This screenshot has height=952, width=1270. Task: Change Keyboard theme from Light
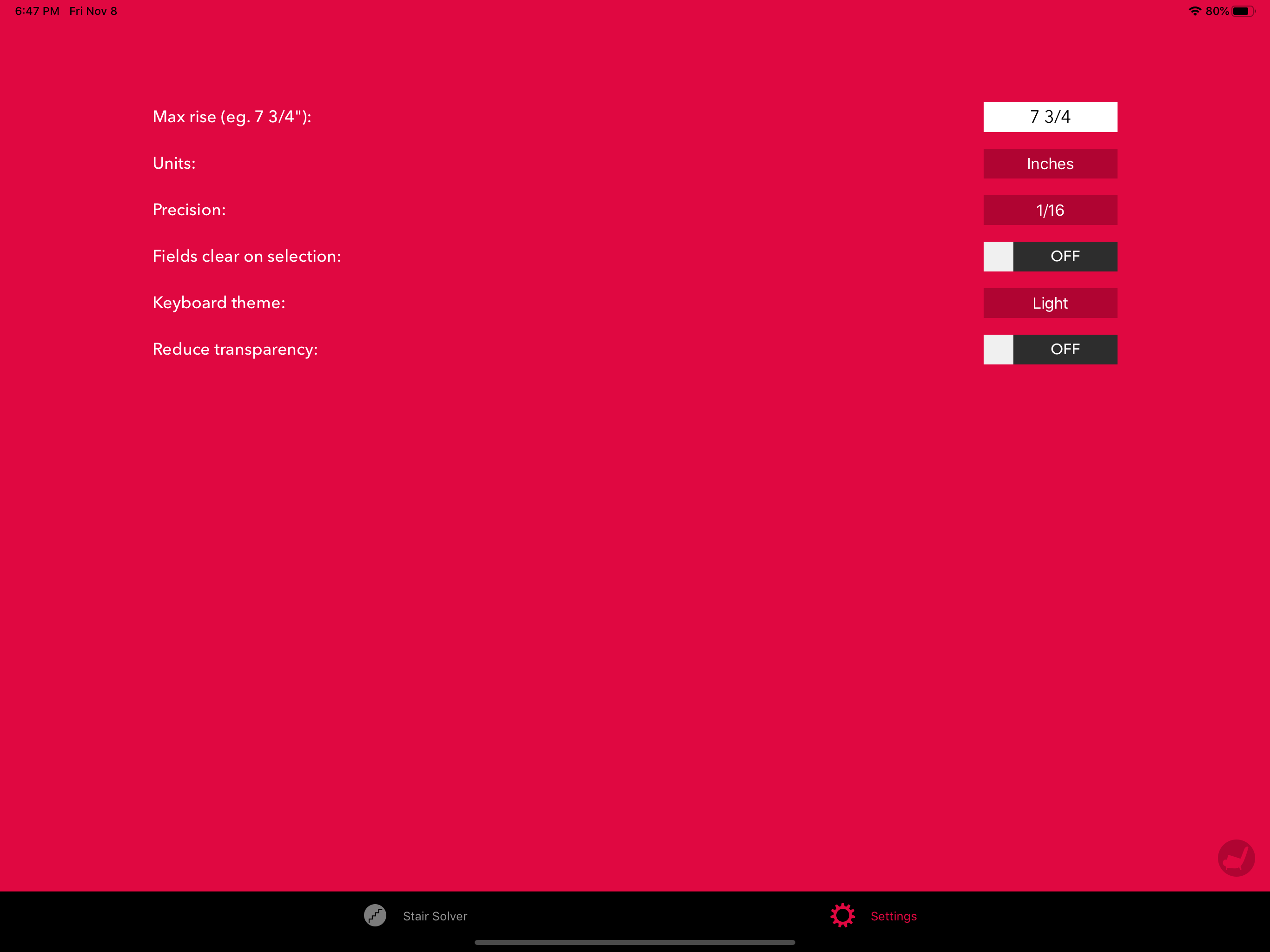(x=1050, y=303)
